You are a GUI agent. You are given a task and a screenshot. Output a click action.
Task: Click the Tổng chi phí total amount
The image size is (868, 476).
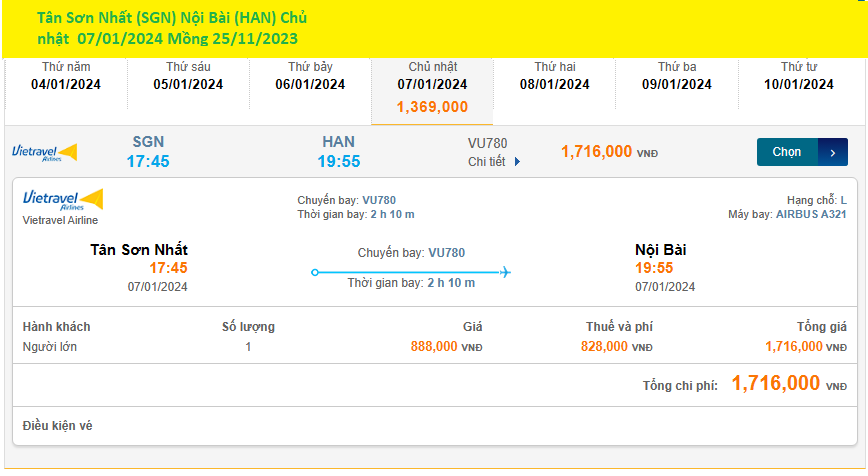click(x=776, y=383)
